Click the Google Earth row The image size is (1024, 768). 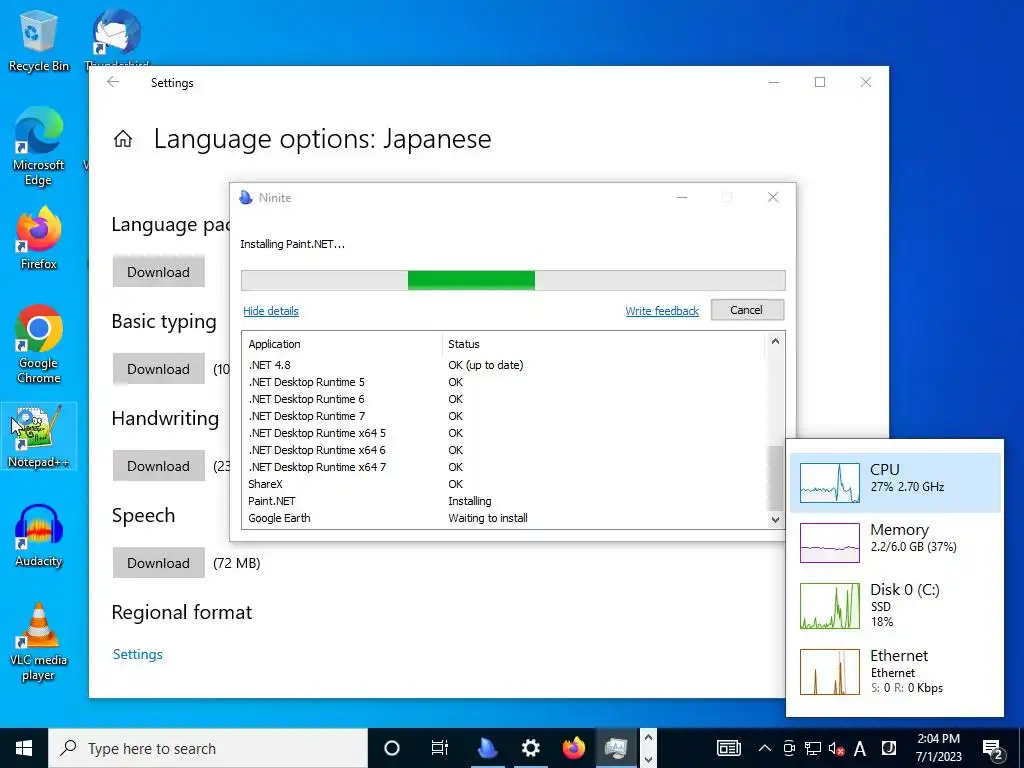(x=504, y=518)
